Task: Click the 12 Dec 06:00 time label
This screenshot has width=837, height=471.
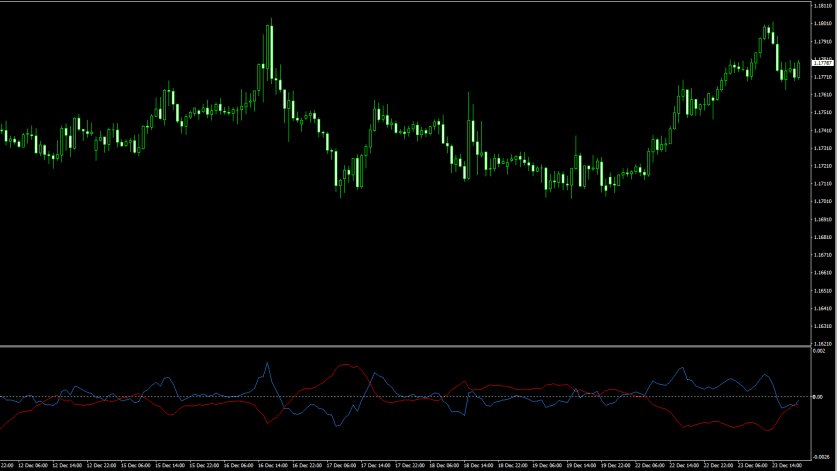Action: pos(32,465)
